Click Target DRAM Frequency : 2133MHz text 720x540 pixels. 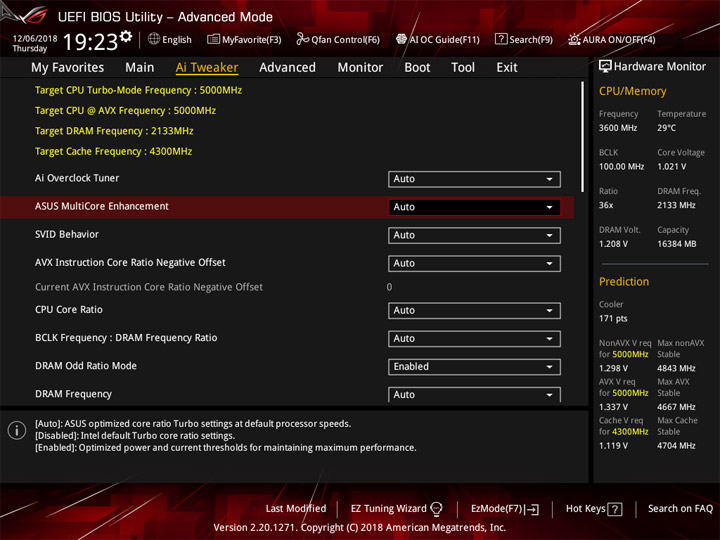click(x=114, y=131)
